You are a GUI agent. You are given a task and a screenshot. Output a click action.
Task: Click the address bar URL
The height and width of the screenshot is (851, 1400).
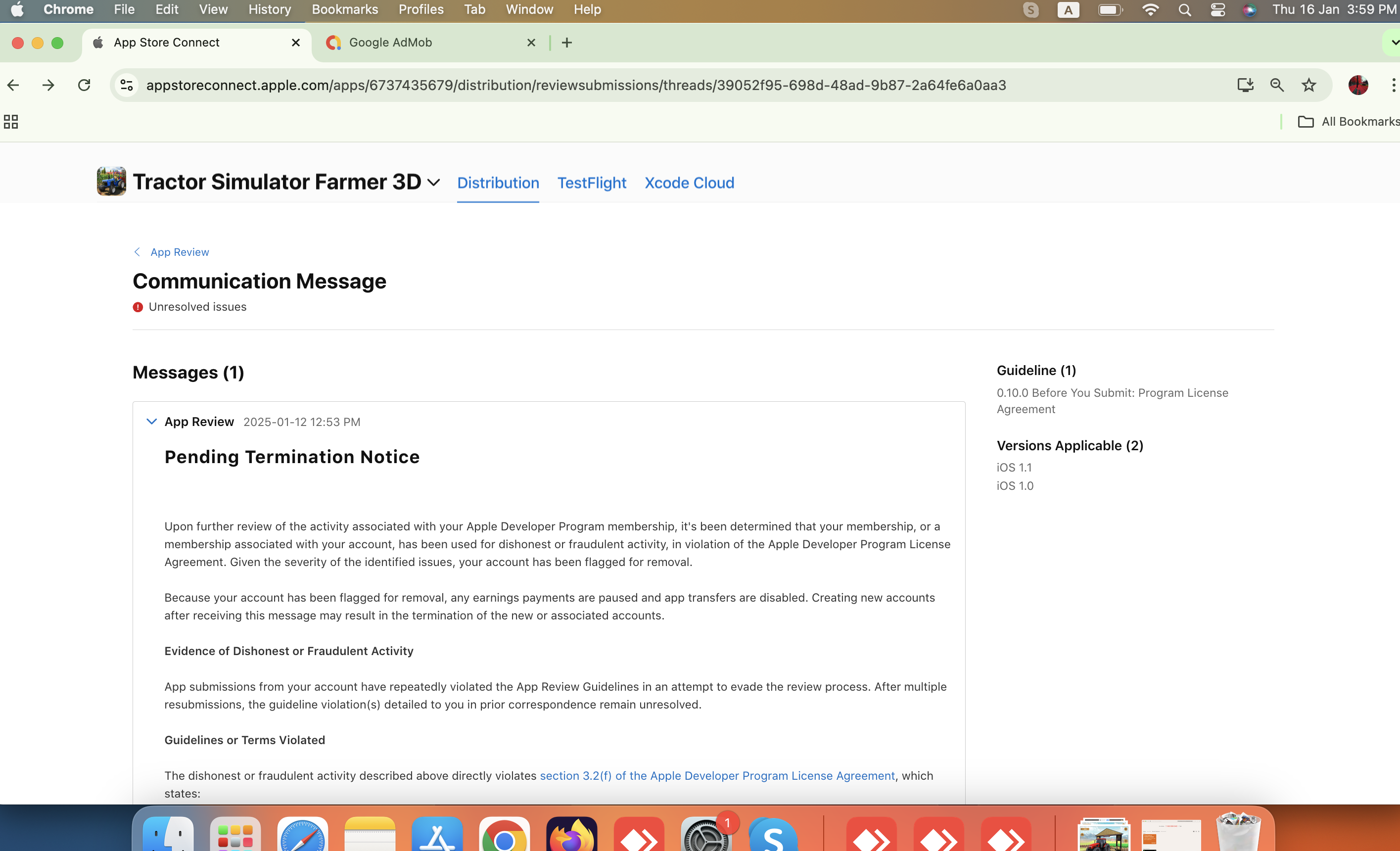coord(576,85)
